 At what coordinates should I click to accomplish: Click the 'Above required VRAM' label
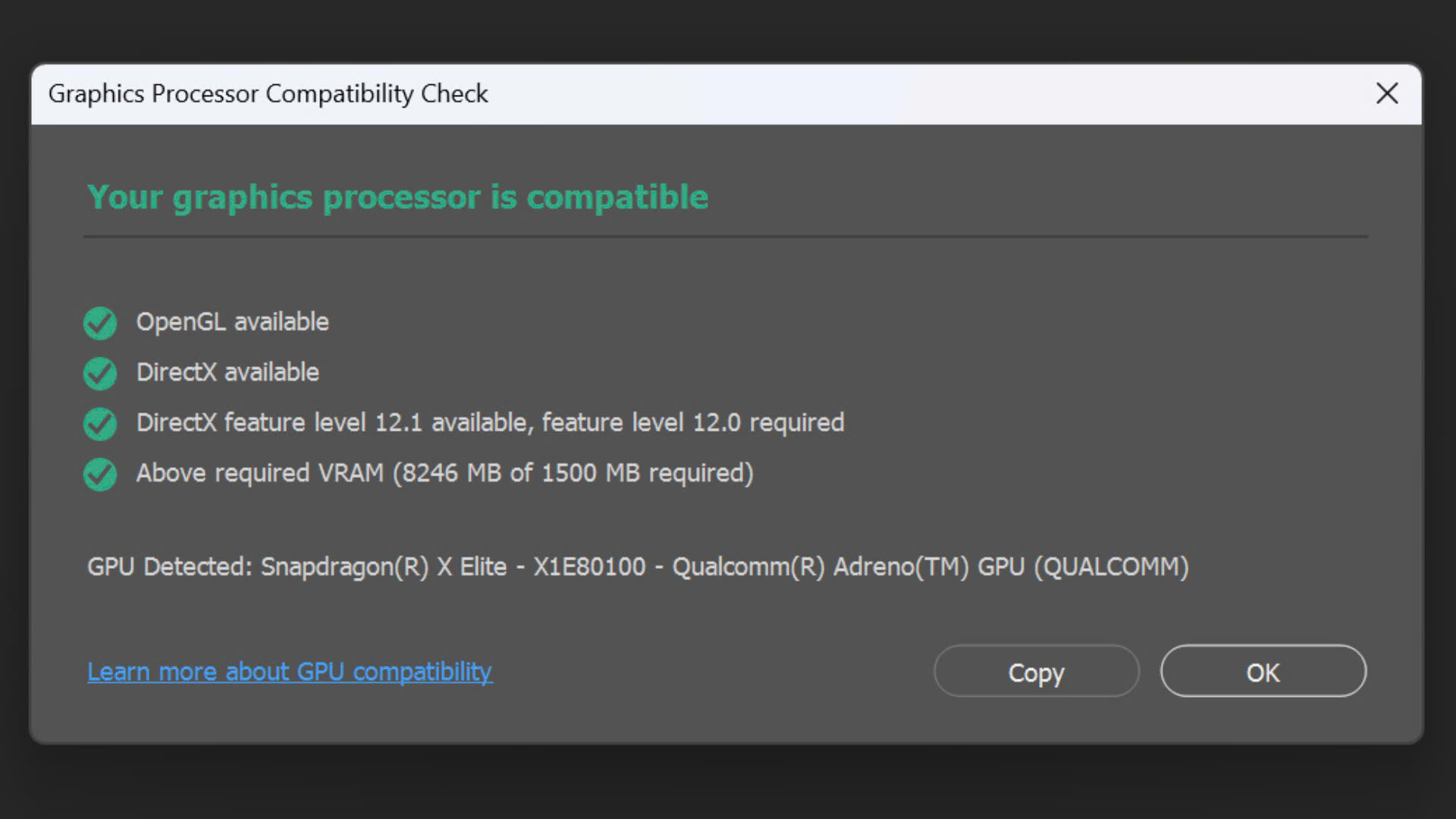pos(260,473)
